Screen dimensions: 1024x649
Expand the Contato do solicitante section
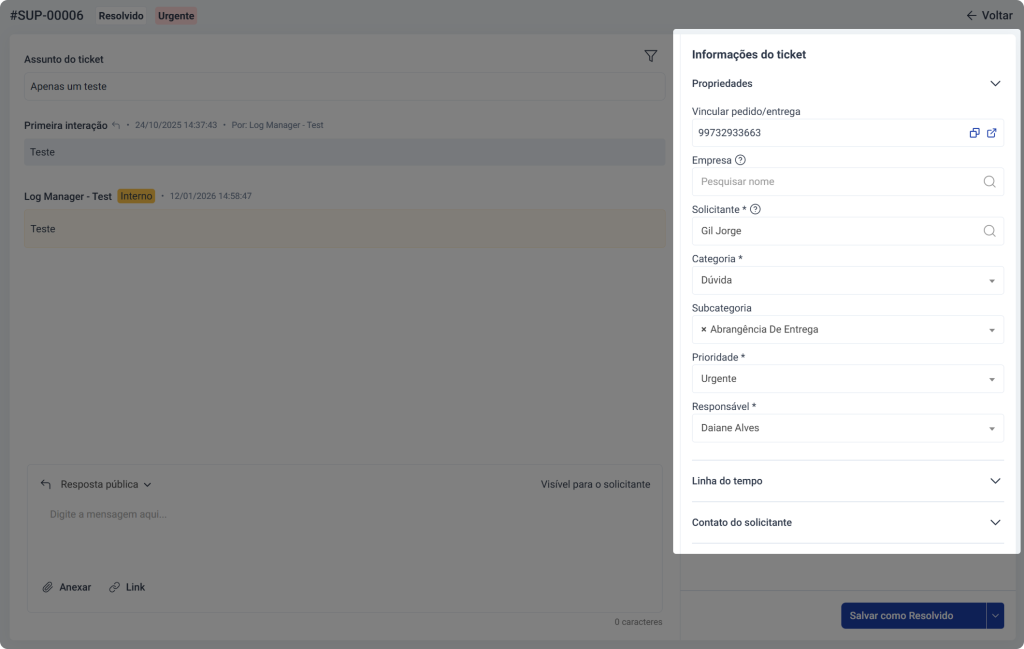(x=995, y=522)
